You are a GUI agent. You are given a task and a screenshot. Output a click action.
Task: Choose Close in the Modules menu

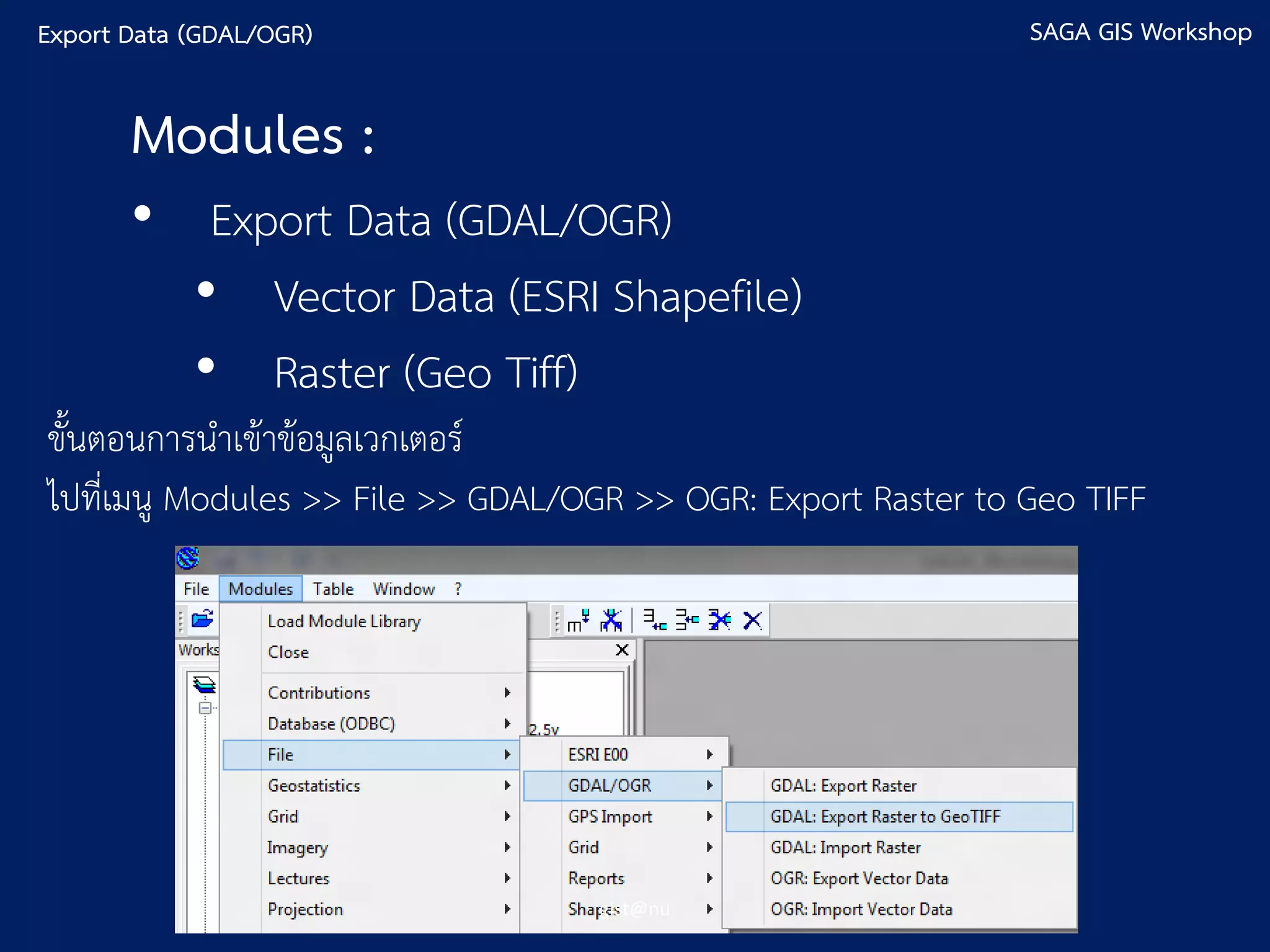coord(372,652)
